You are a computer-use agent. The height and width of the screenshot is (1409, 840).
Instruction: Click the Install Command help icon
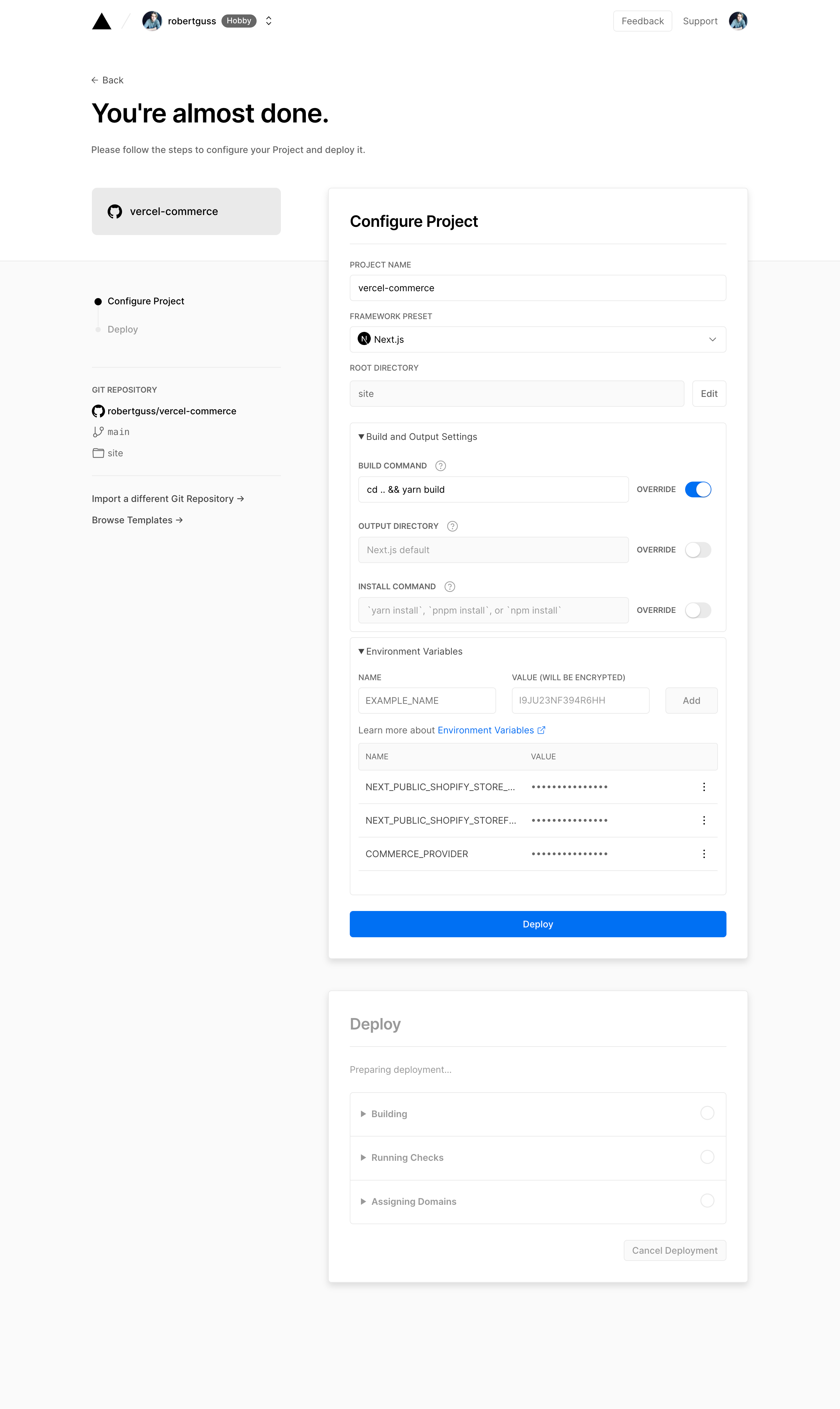450,587
